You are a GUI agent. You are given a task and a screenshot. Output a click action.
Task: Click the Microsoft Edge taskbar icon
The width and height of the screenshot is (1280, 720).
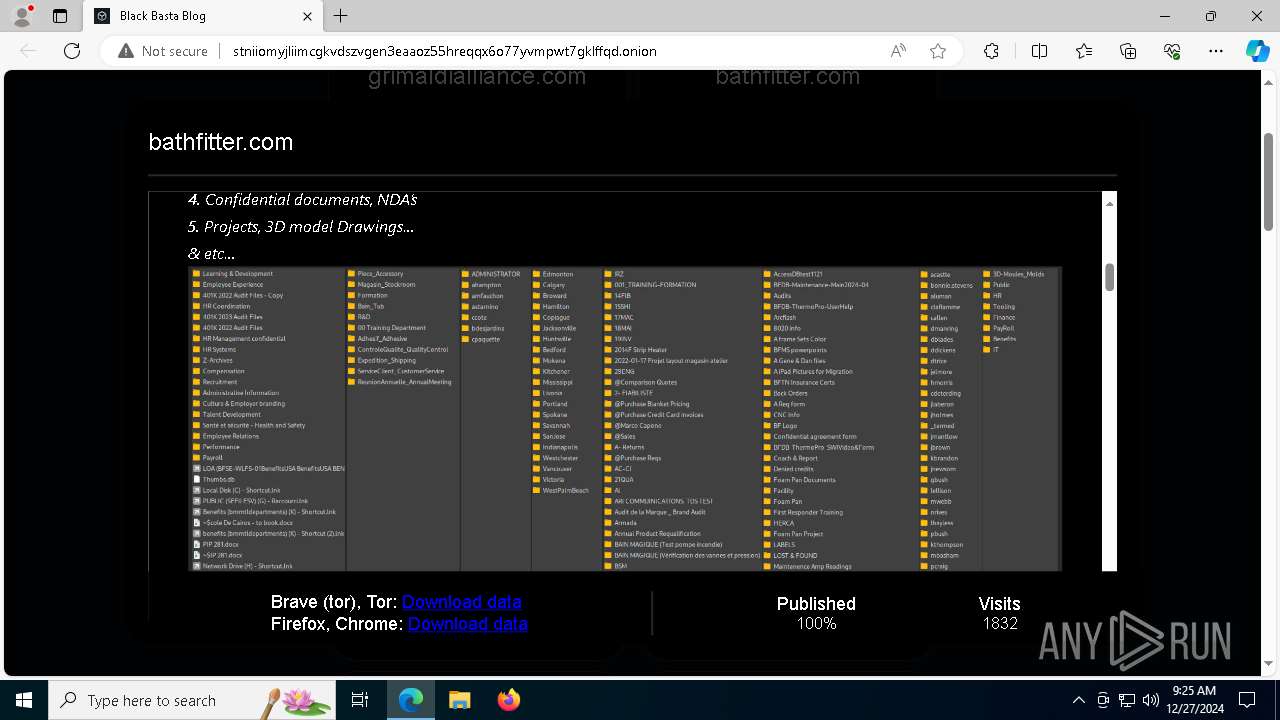[x=411, y=700]
